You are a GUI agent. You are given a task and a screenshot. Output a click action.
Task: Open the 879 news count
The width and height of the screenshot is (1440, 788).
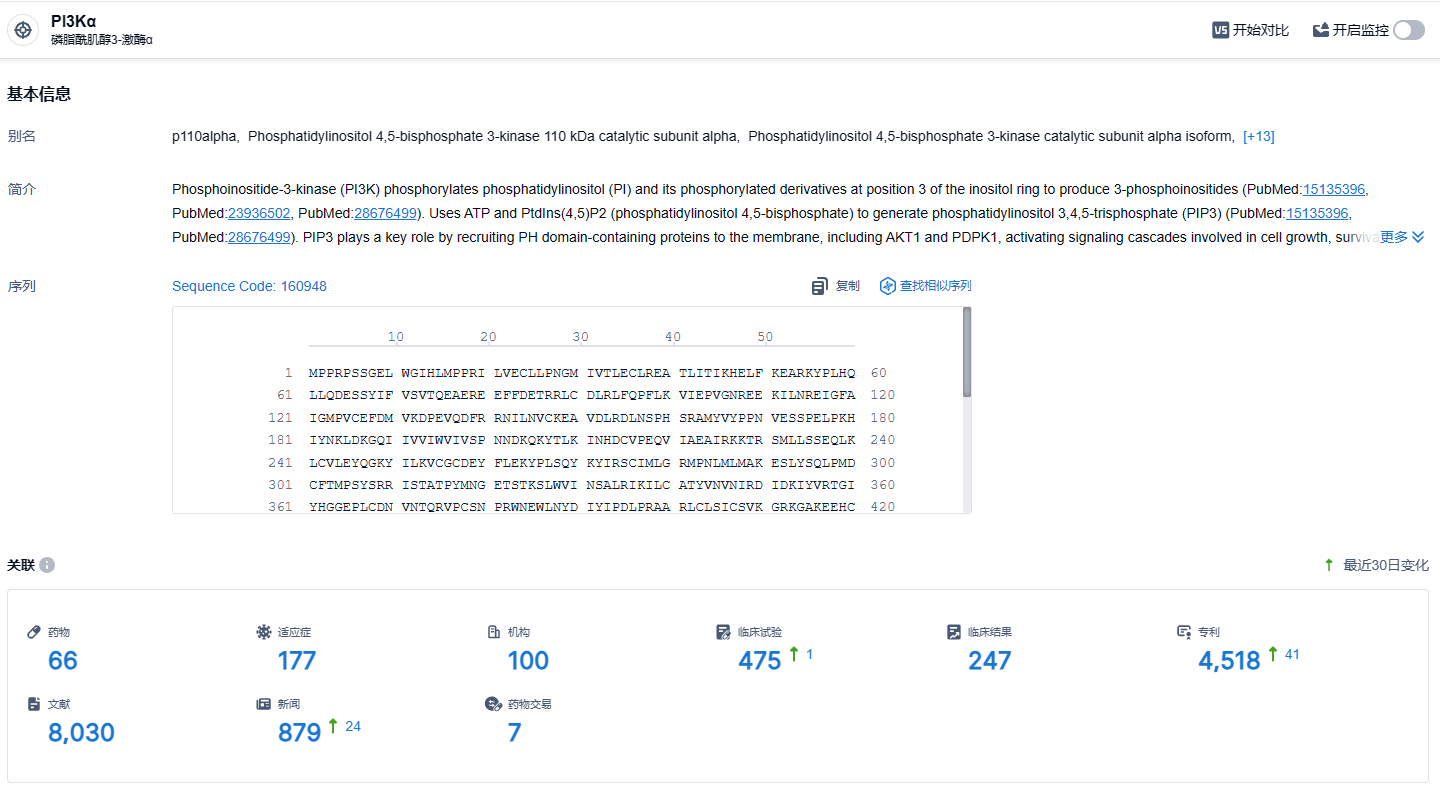[299, 733]
